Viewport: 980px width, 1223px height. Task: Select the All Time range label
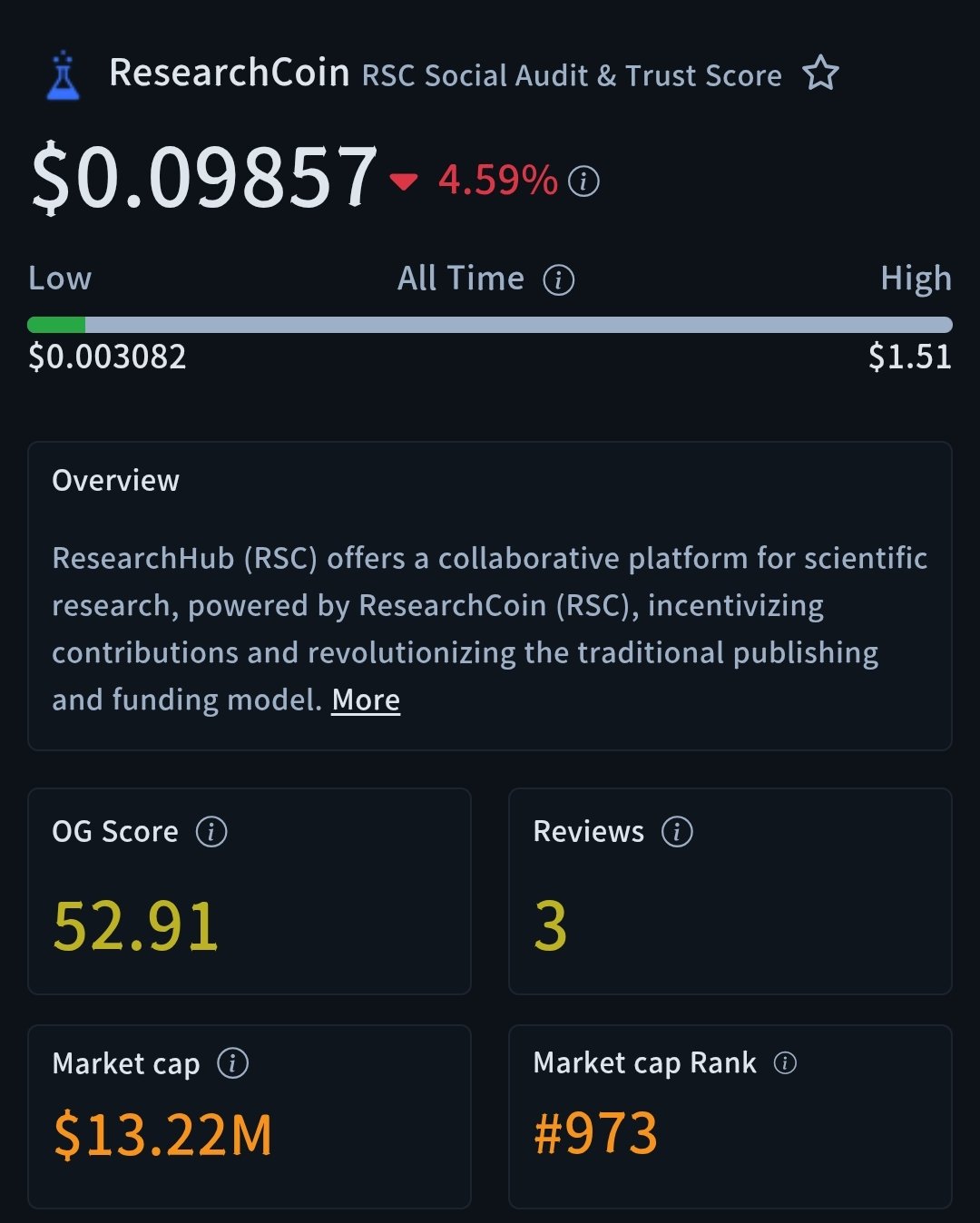pos(461,279)
